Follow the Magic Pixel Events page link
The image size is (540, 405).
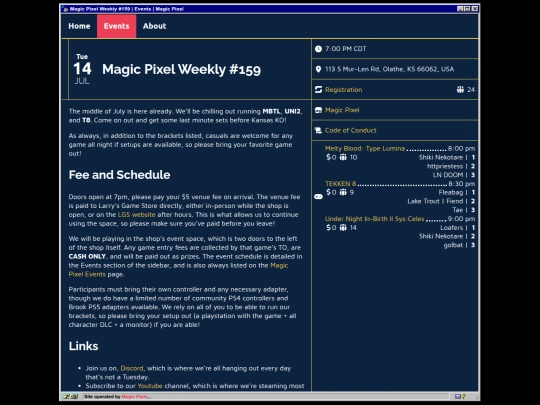pos(178,270)
